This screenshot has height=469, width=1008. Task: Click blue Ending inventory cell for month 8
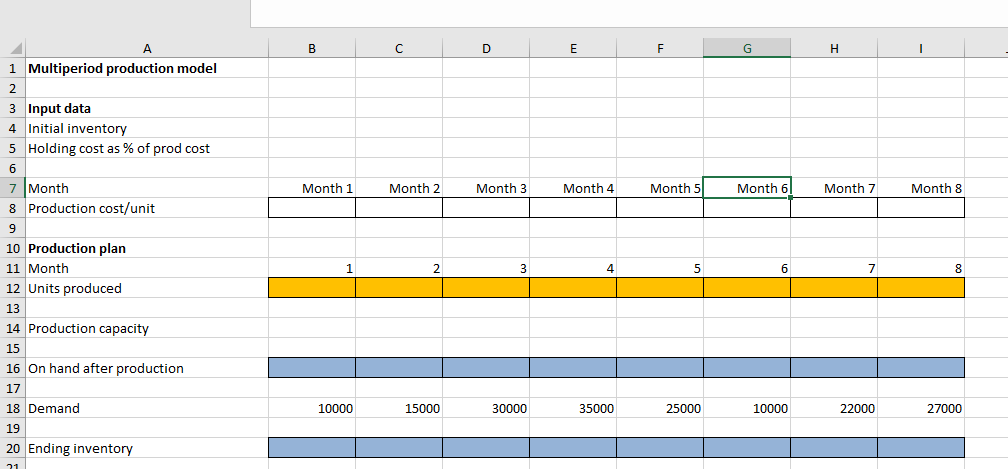coord(921,448)
